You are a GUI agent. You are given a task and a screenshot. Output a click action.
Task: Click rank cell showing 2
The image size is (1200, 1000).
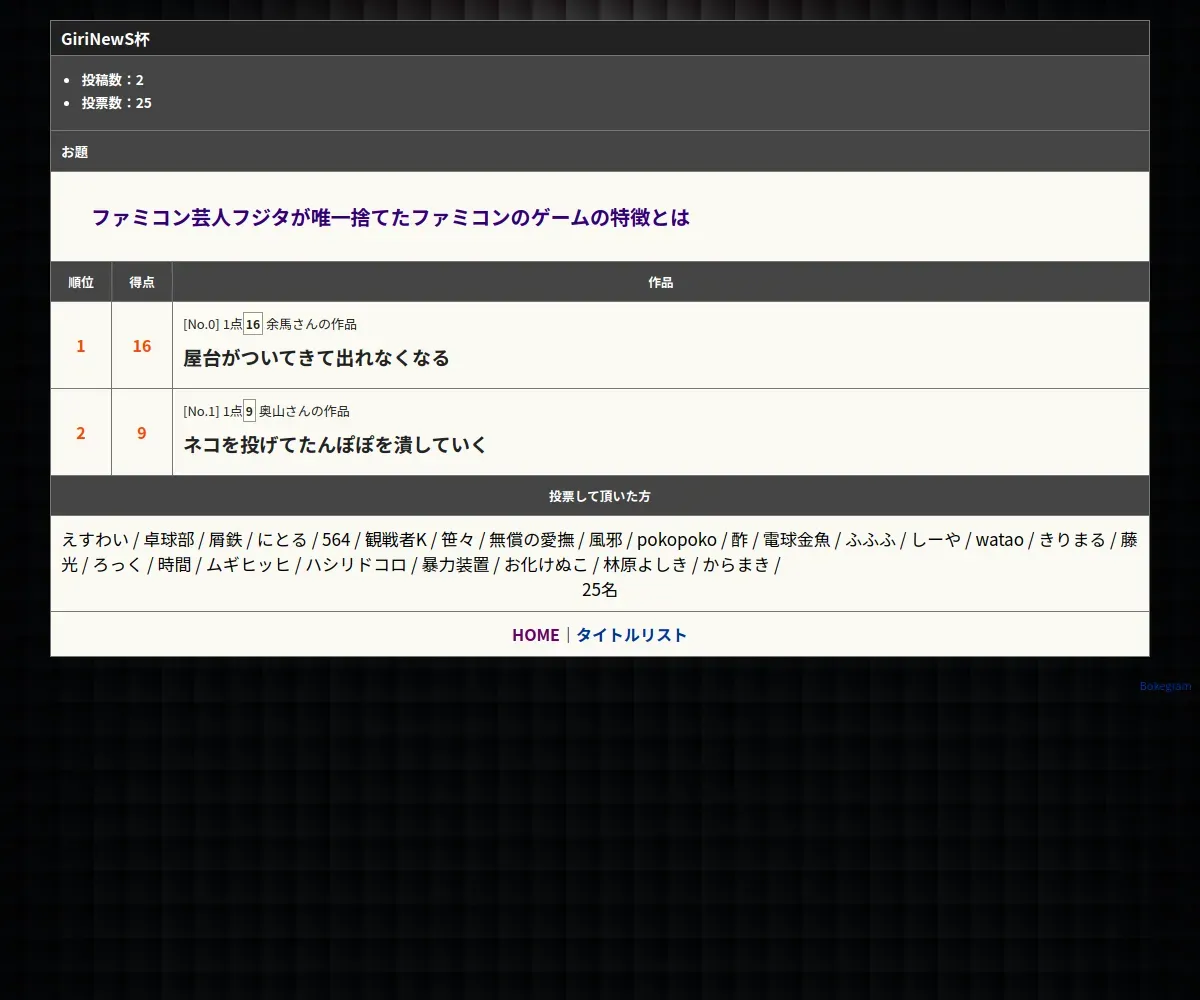click(x=81, y=433)
